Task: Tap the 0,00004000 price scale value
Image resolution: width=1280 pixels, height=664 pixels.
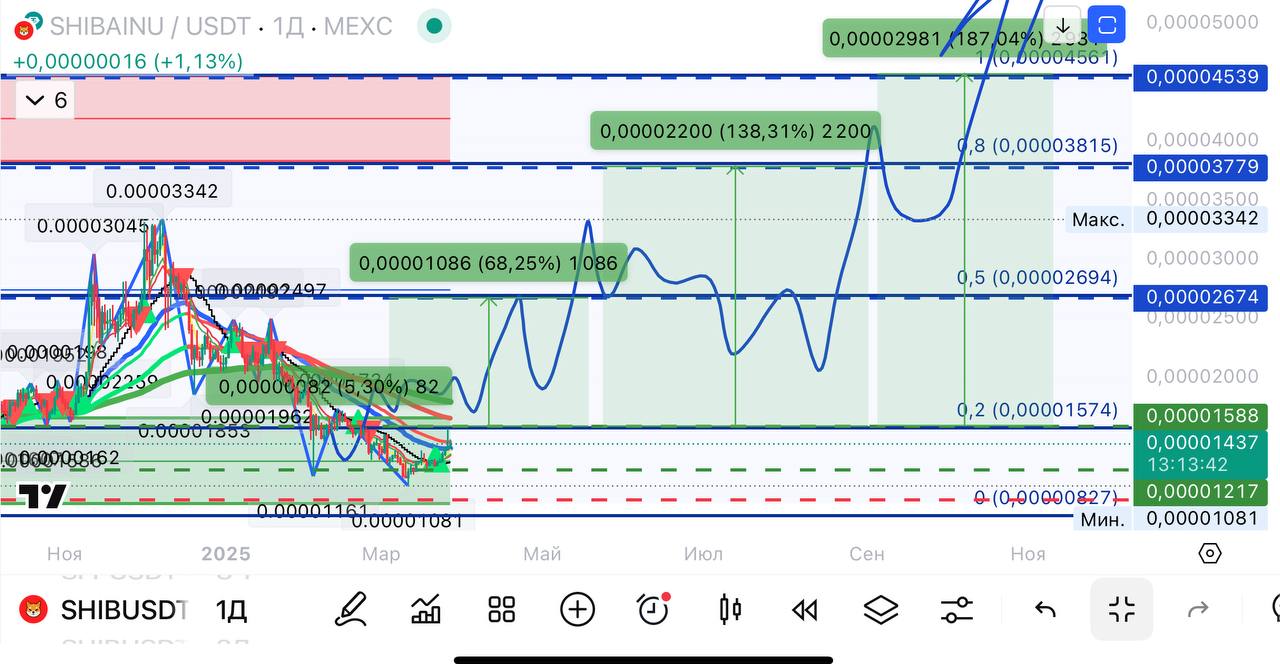Action: pos(1202,139)
